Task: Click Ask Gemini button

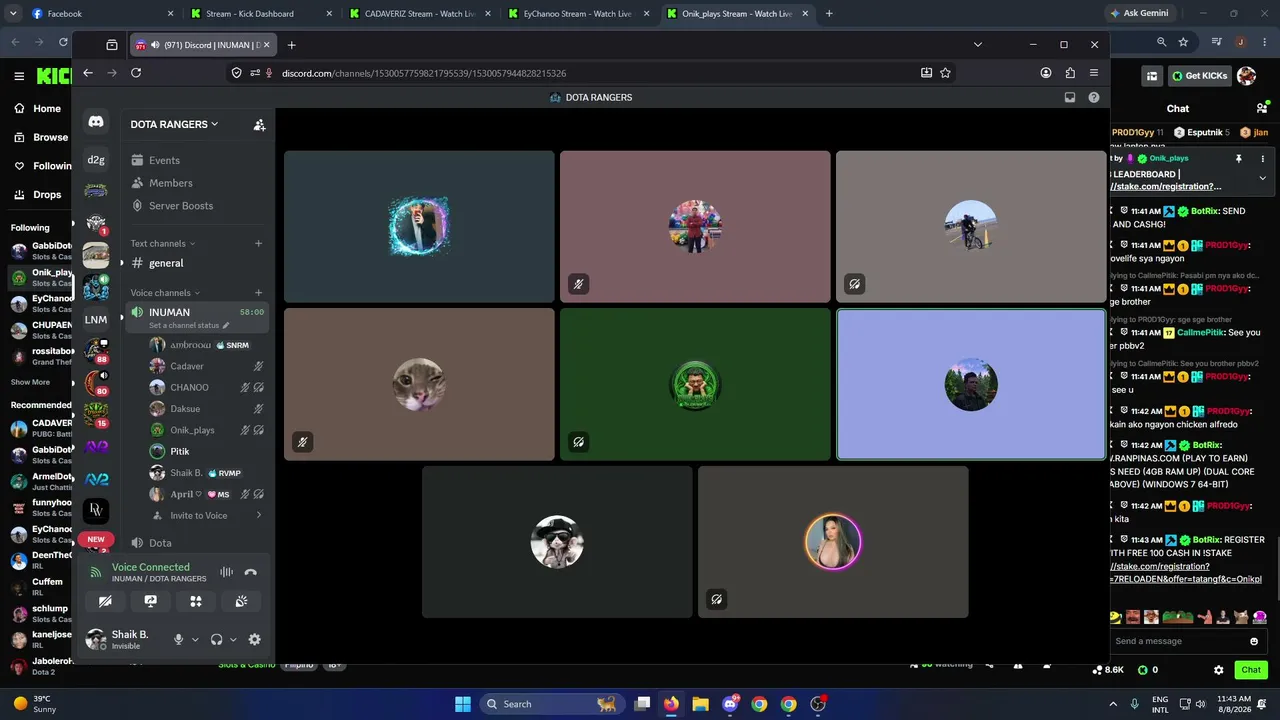Action: click(x=1139, y=14)
